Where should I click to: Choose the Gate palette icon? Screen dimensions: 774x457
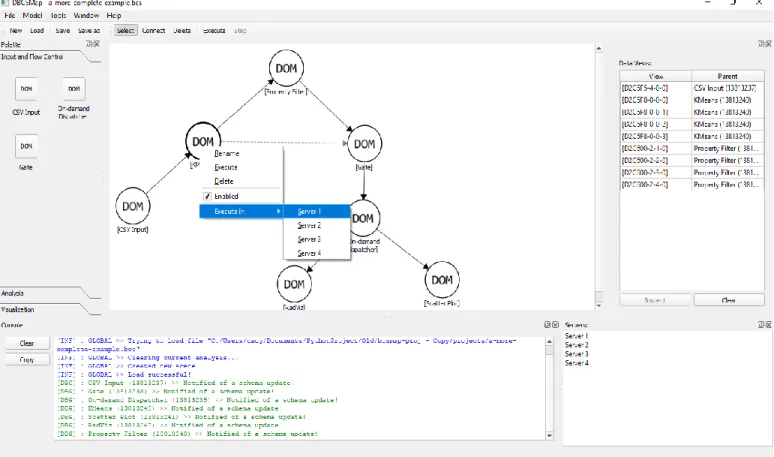coord(26,147)
